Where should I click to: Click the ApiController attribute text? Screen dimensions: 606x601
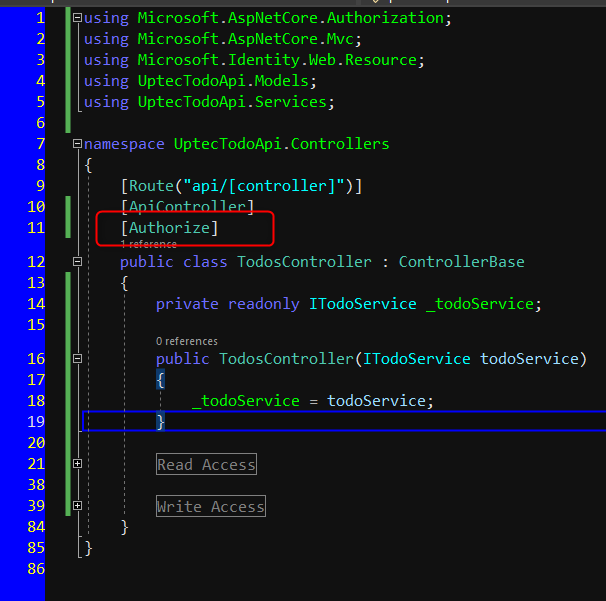point(187,206)
